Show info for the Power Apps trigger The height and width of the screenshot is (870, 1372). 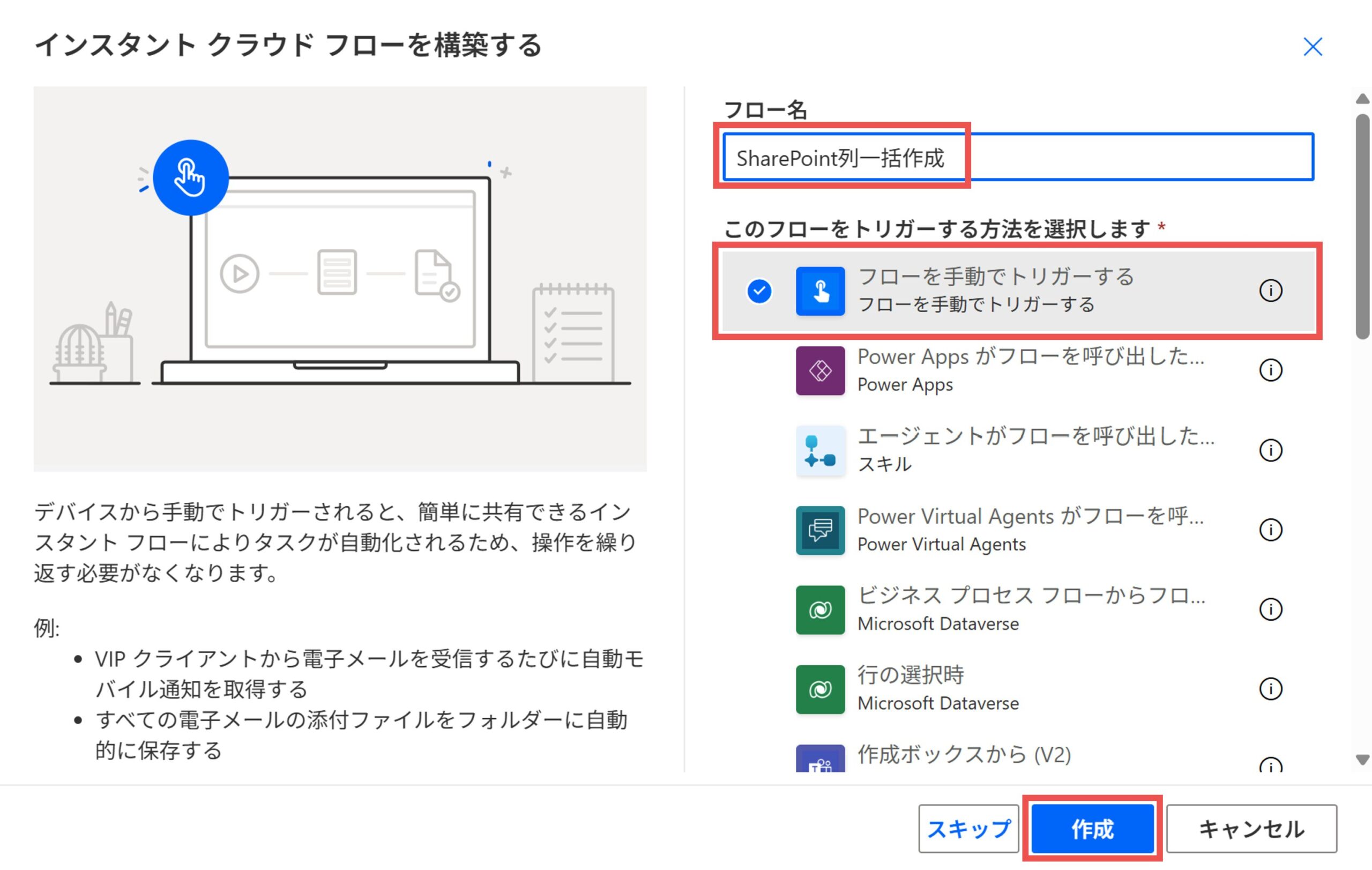(1270, 370)
